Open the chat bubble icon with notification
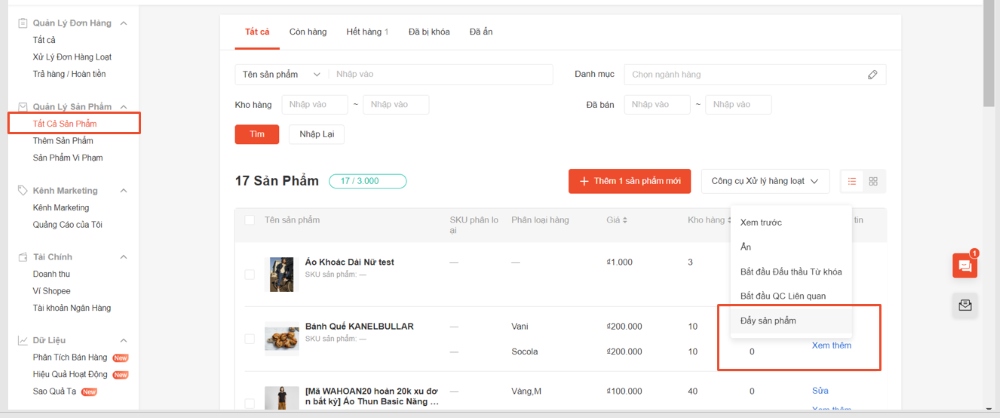 (965, 265)
